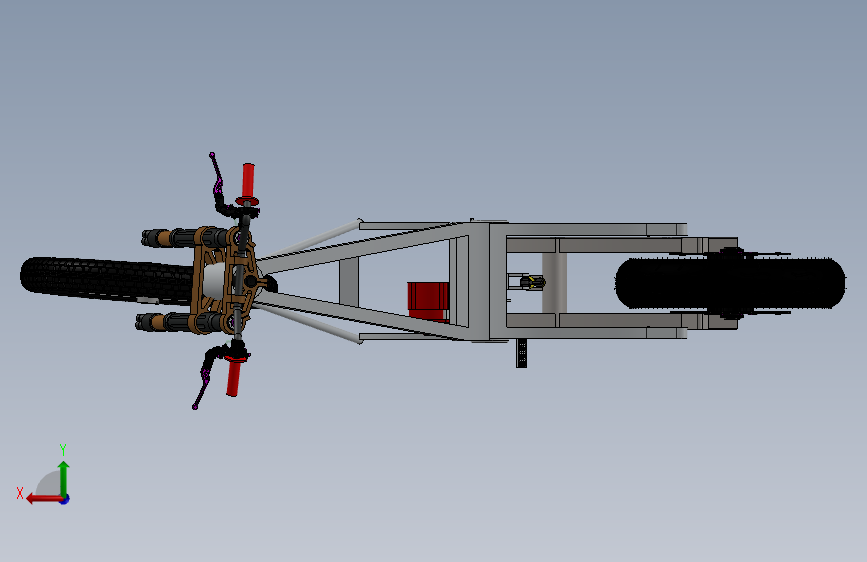The width and height of the screenshot is (867, 562).
Task: Select the rear black tire of the bike
Action: 730,283
